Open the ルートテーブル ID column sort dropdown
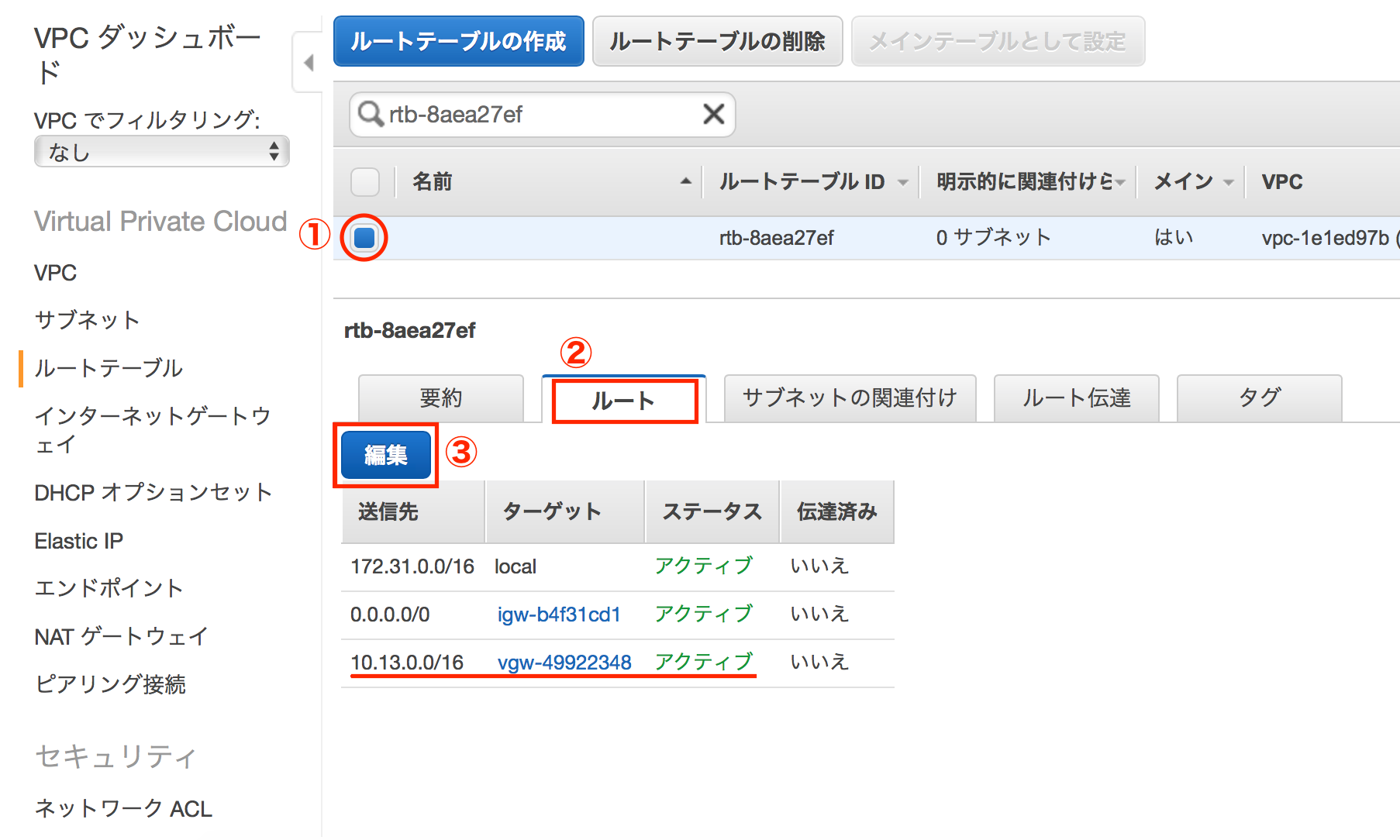The height and width of the screenshot is (840, 1400). pyautogui.click(x=902, y=182)
